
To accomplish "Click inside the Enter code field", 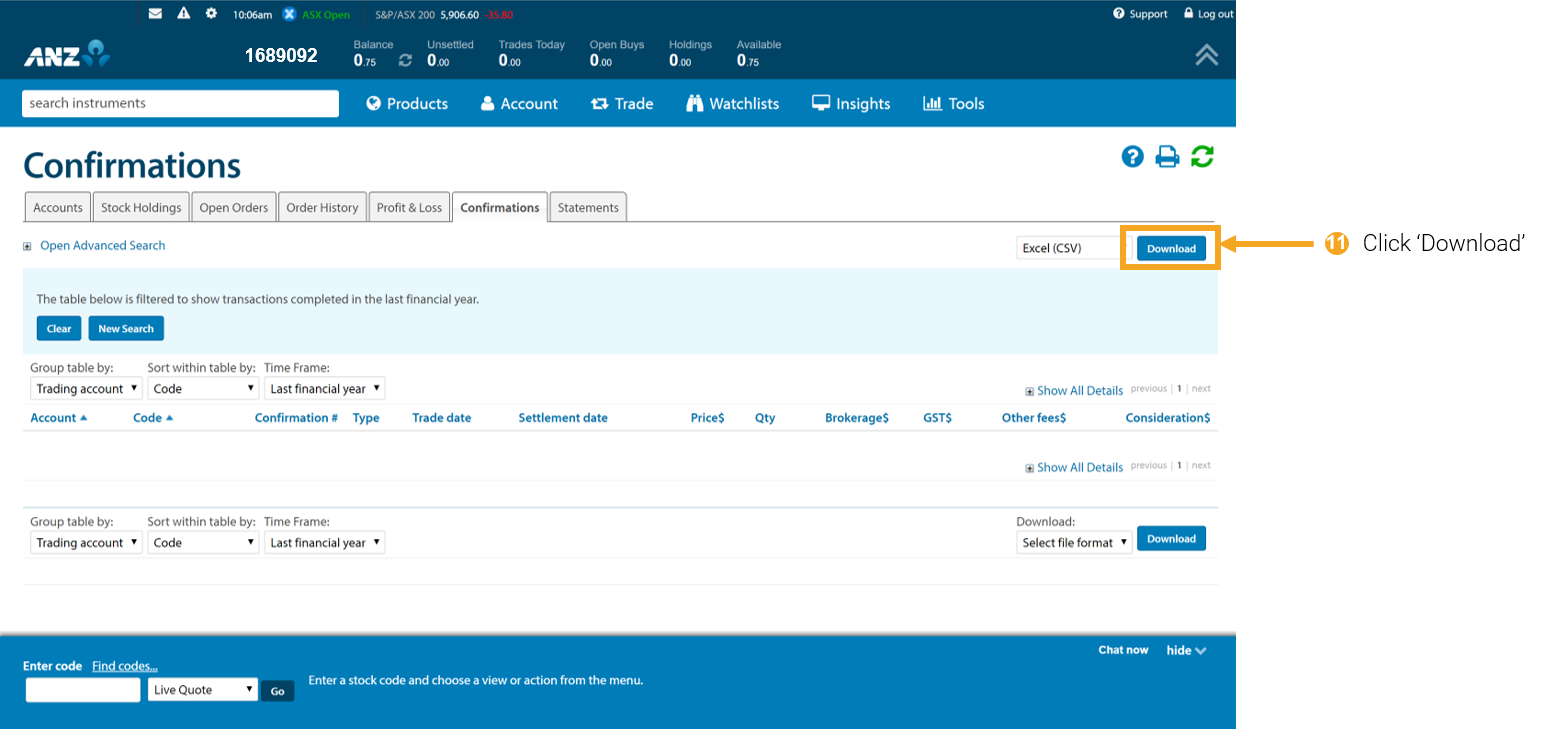I will 82,689.
